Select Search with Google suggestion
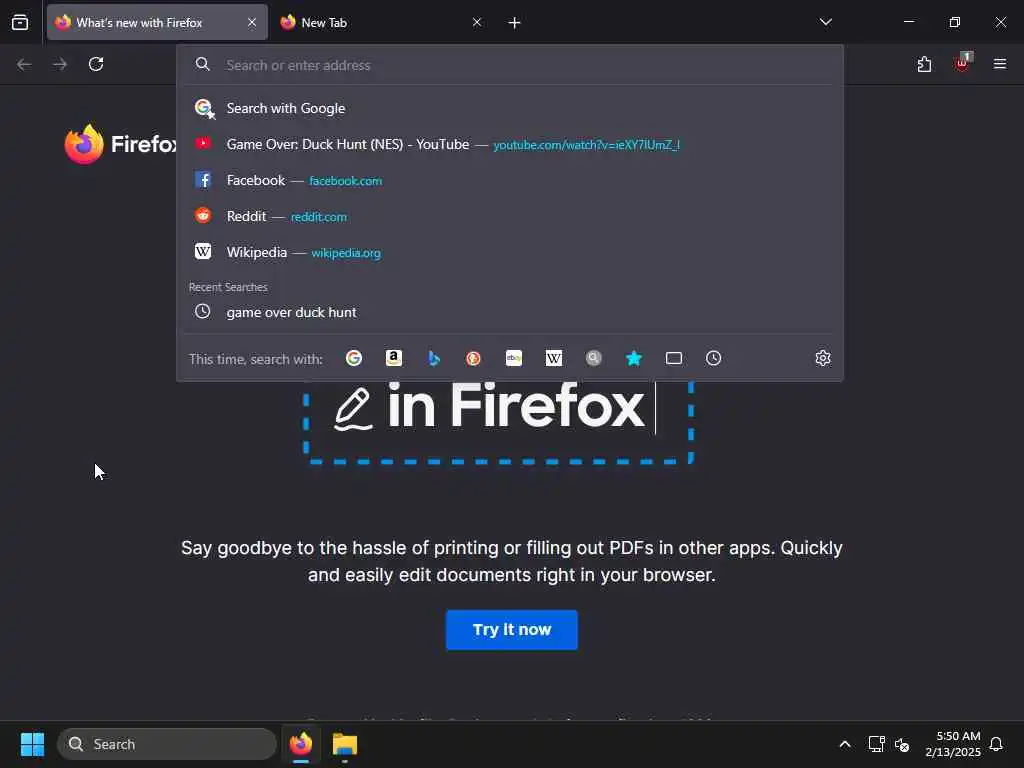This screenshot has width=1024, height=768. (509, 108)
